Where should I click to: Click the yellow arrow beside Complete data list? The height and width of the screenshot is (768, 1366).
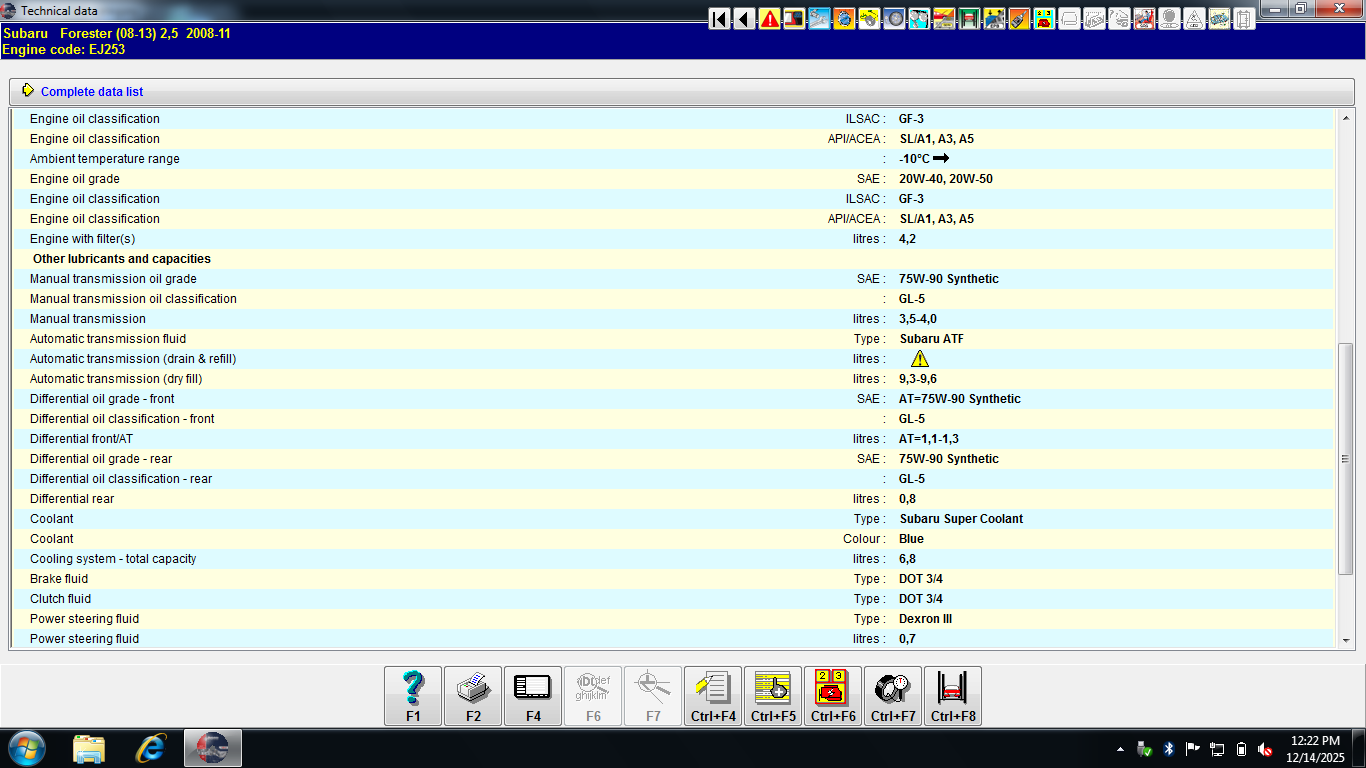tap(28, 91)
